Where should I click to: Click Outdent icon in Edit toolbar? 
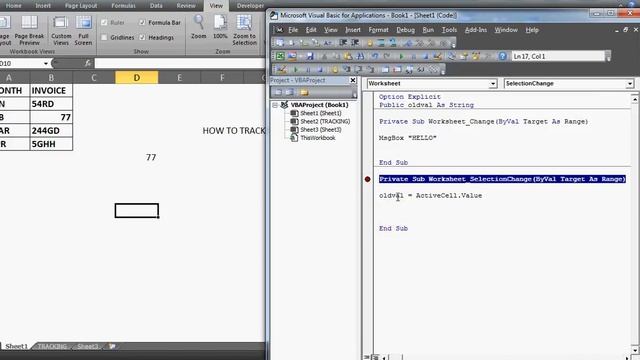[355, 43]
